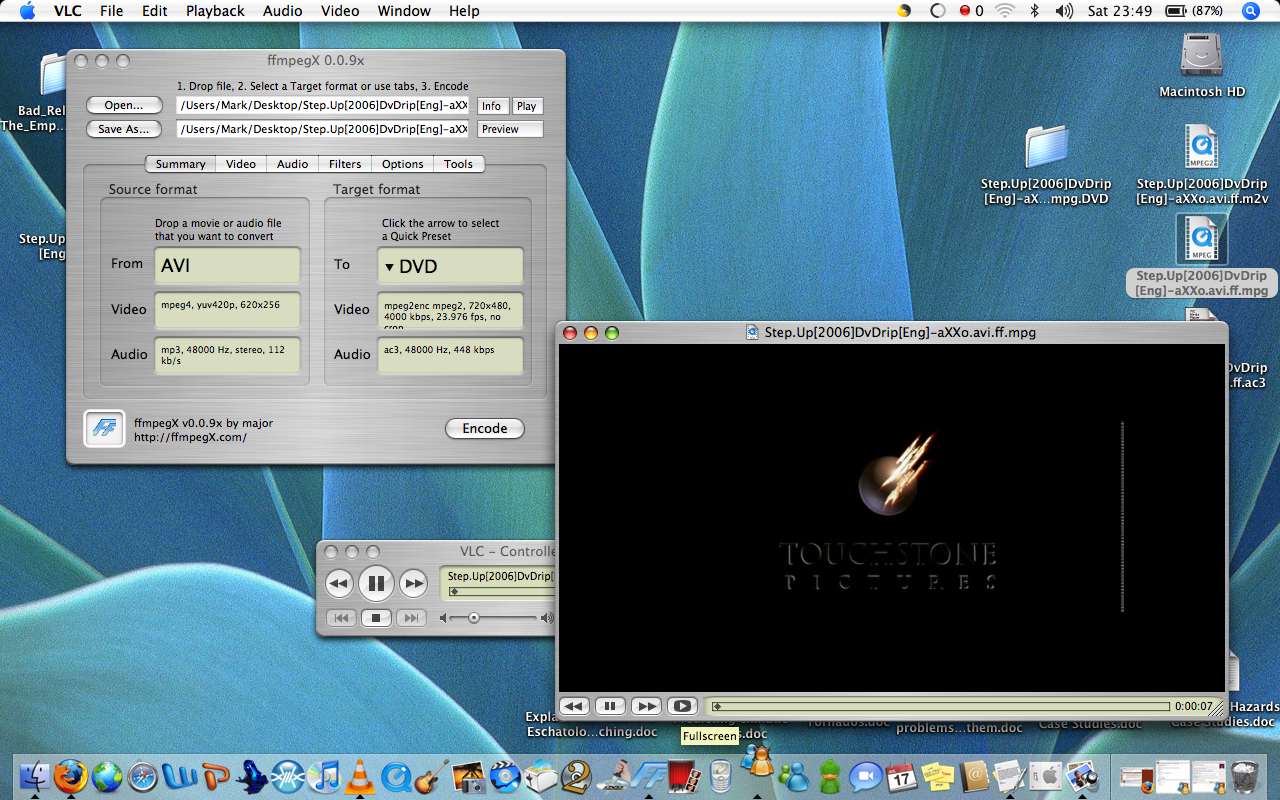Viewport: 1280px width, 800px height.
Task: Open the Trash in the Dock
Action: pos(1246,777)
